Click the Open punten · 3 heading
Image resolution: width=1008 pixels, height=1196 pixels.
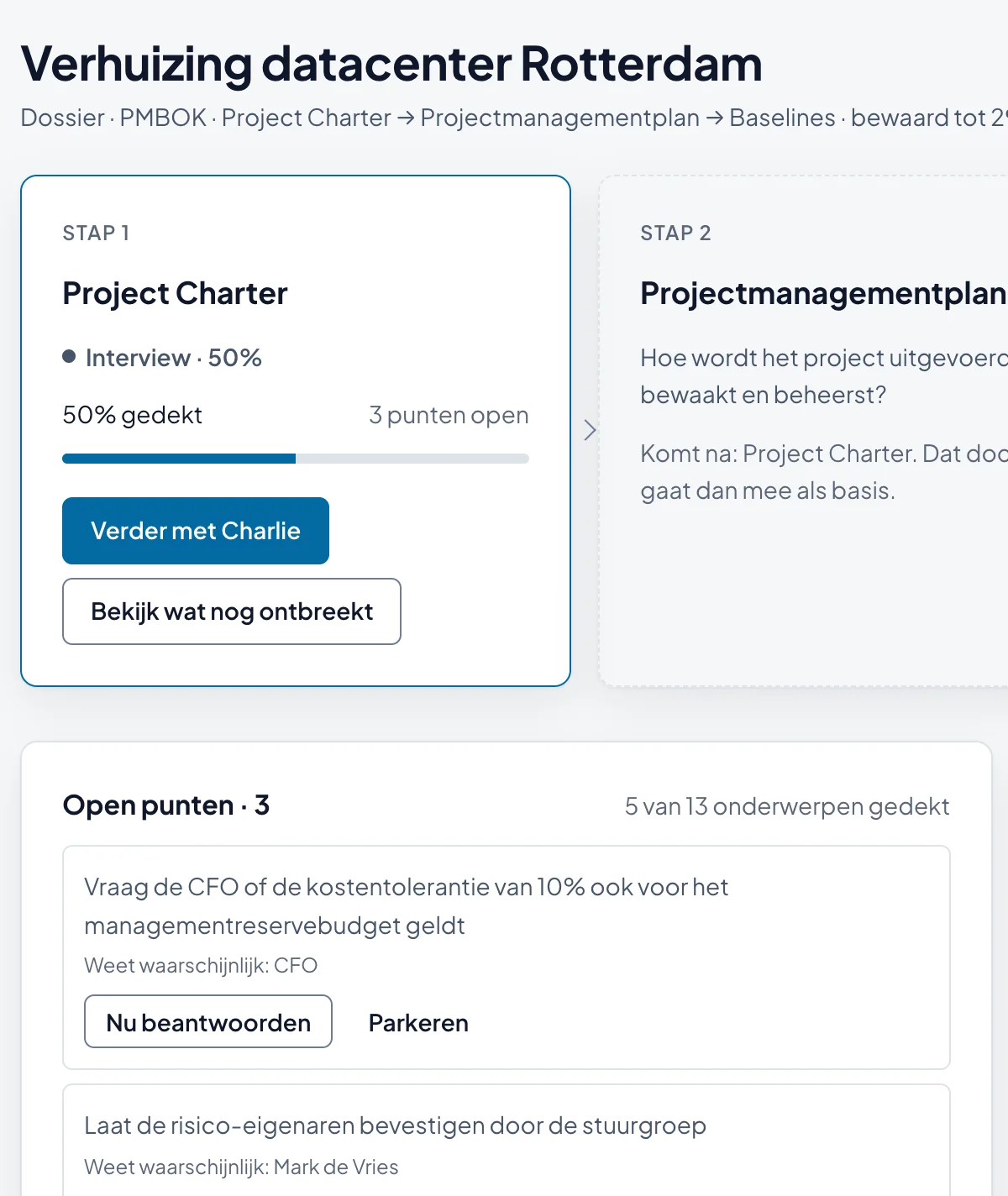click(166, 805)
